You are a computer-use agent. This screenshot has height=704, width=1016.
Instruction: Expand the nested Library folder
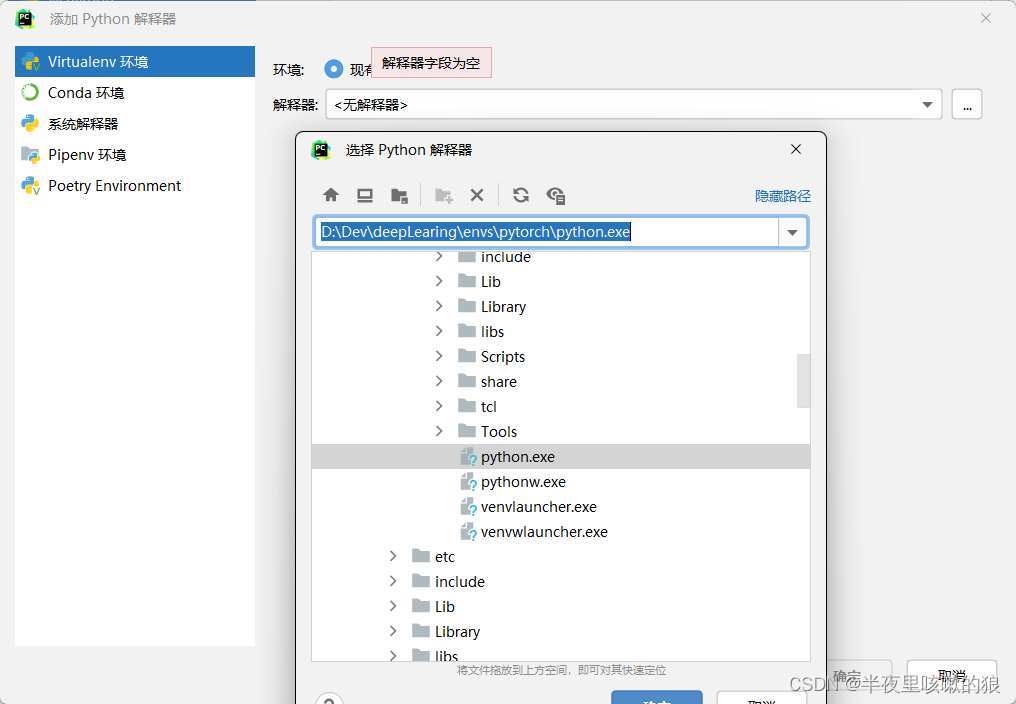439,306
